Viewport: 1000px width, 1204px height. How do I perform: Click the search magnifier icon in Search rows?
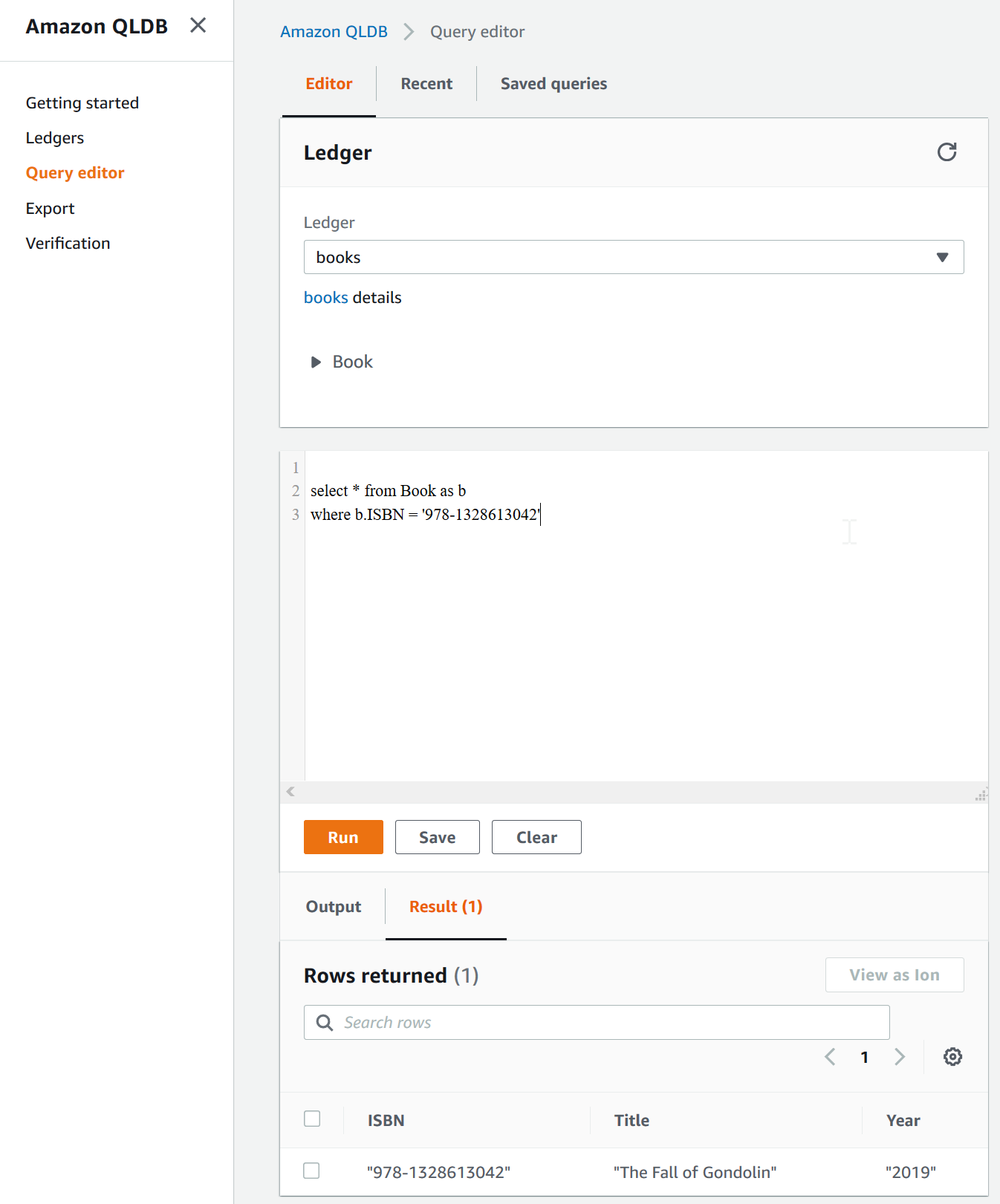point(325,1023)
